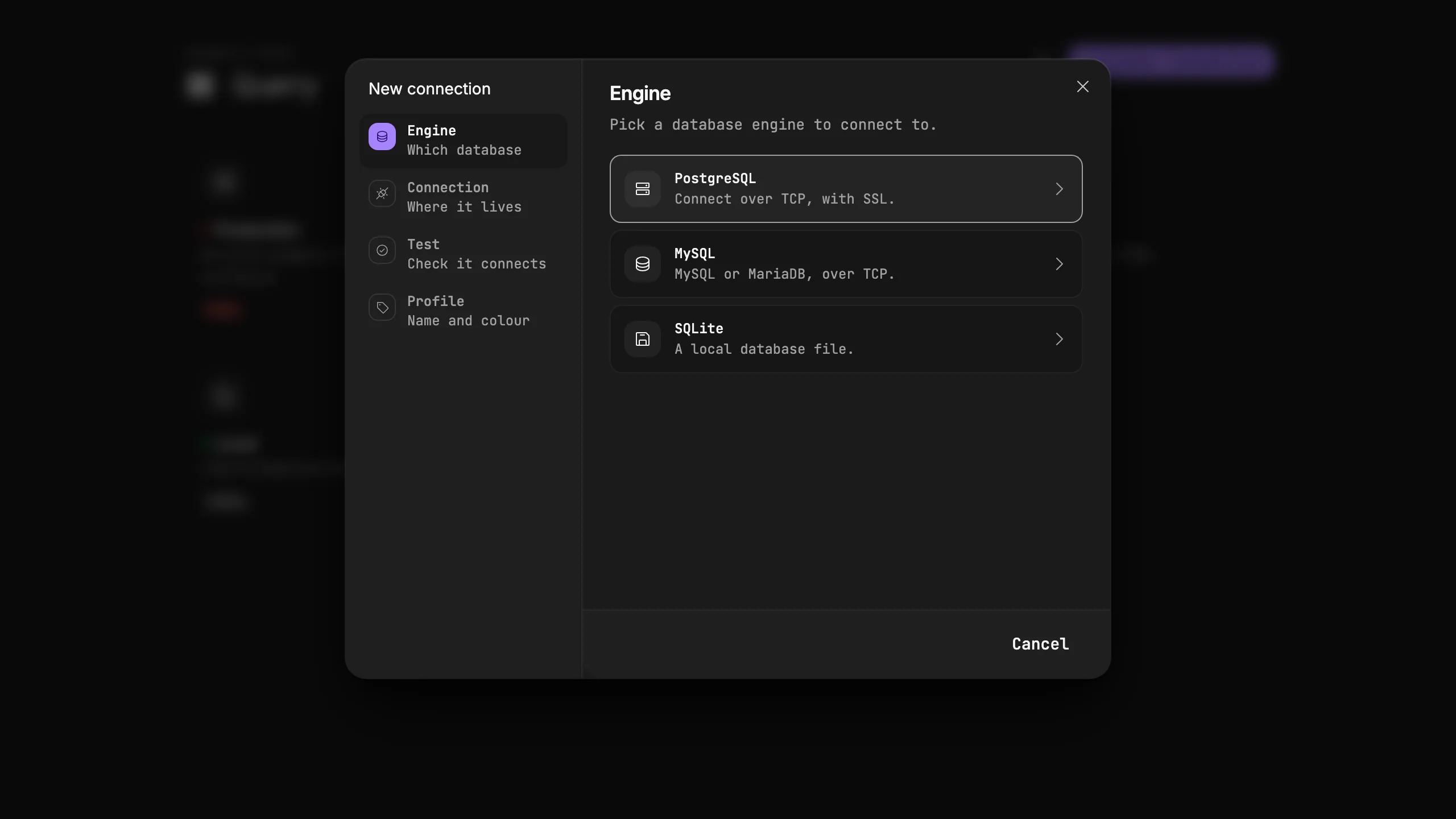The height and width of the screenshot is (819, 1456).
Task: Click 'Pick a database engine to connect to.'
Action: [x=773, y=125]
